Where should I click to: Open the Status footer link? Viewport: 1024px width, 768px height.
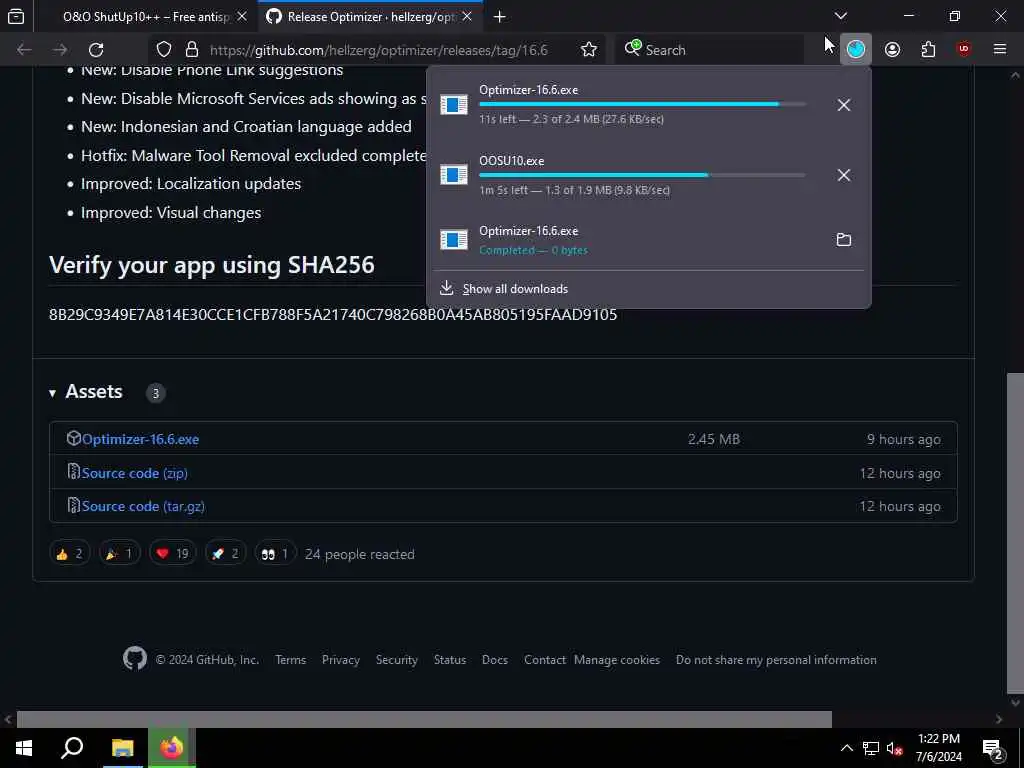coord(450,660)
